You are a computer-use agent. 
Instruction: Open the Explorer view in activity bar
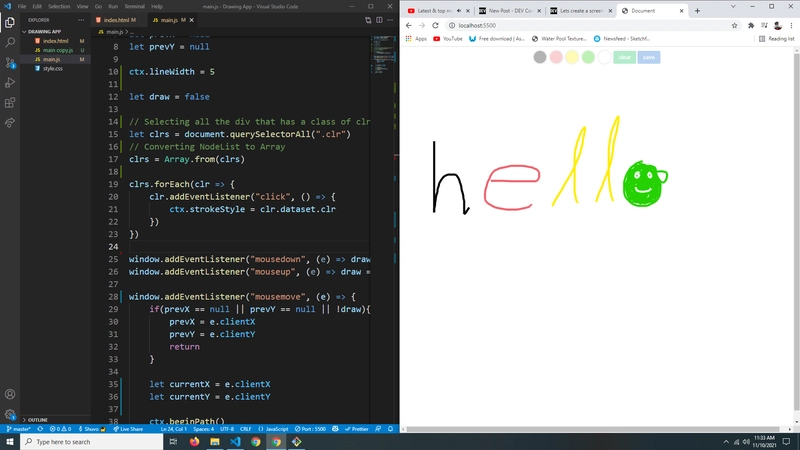tap(10, 22)
